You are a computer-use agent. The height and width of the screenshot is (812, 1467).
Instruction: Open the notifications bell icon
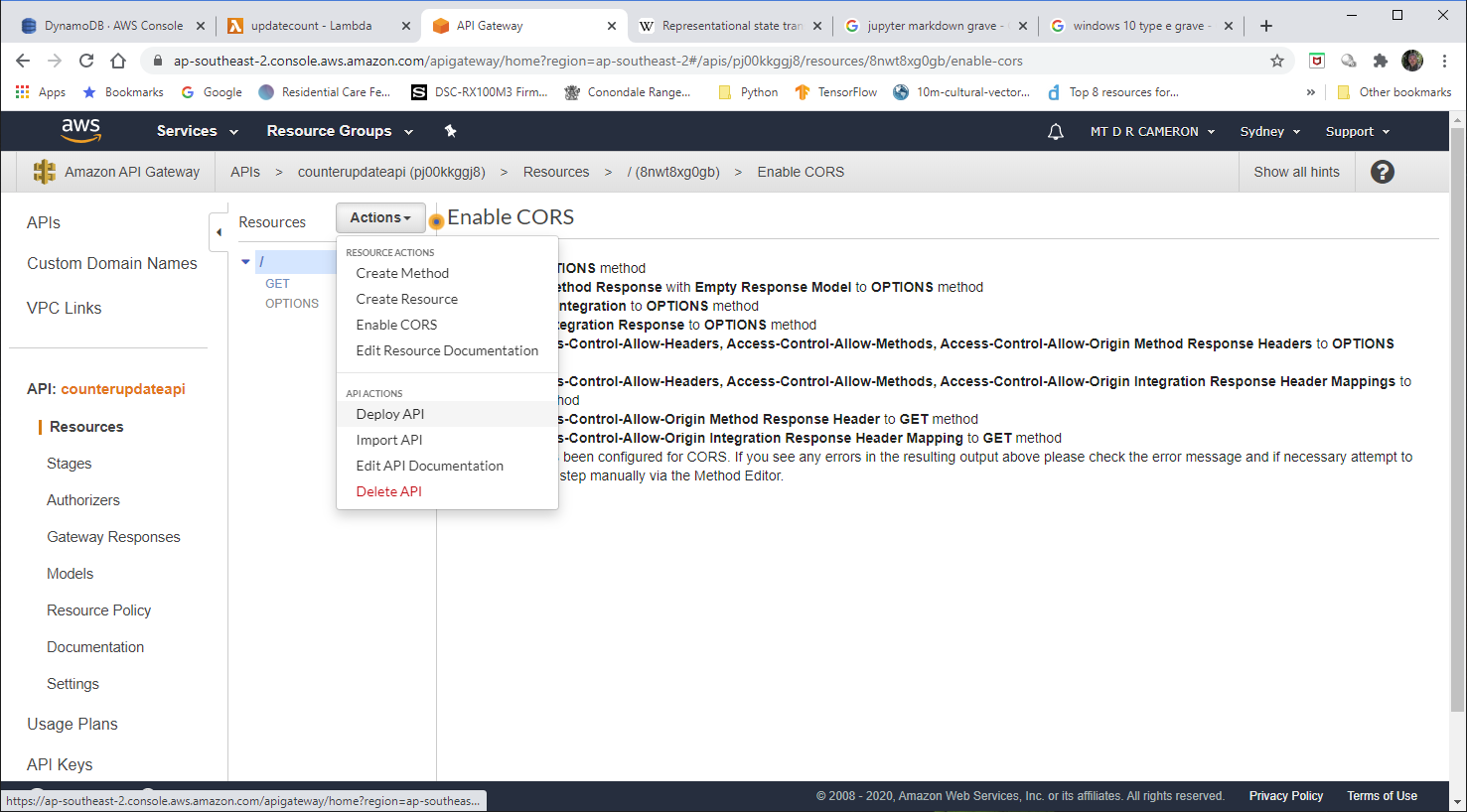[1056, 131]
